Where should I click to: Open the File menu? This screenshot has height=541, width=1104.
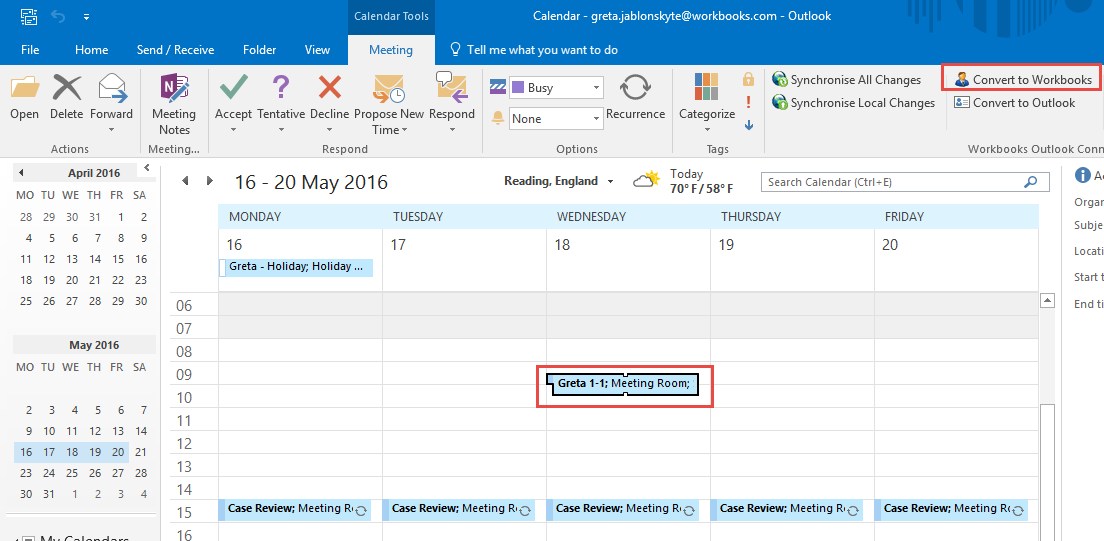coord(30,50)
